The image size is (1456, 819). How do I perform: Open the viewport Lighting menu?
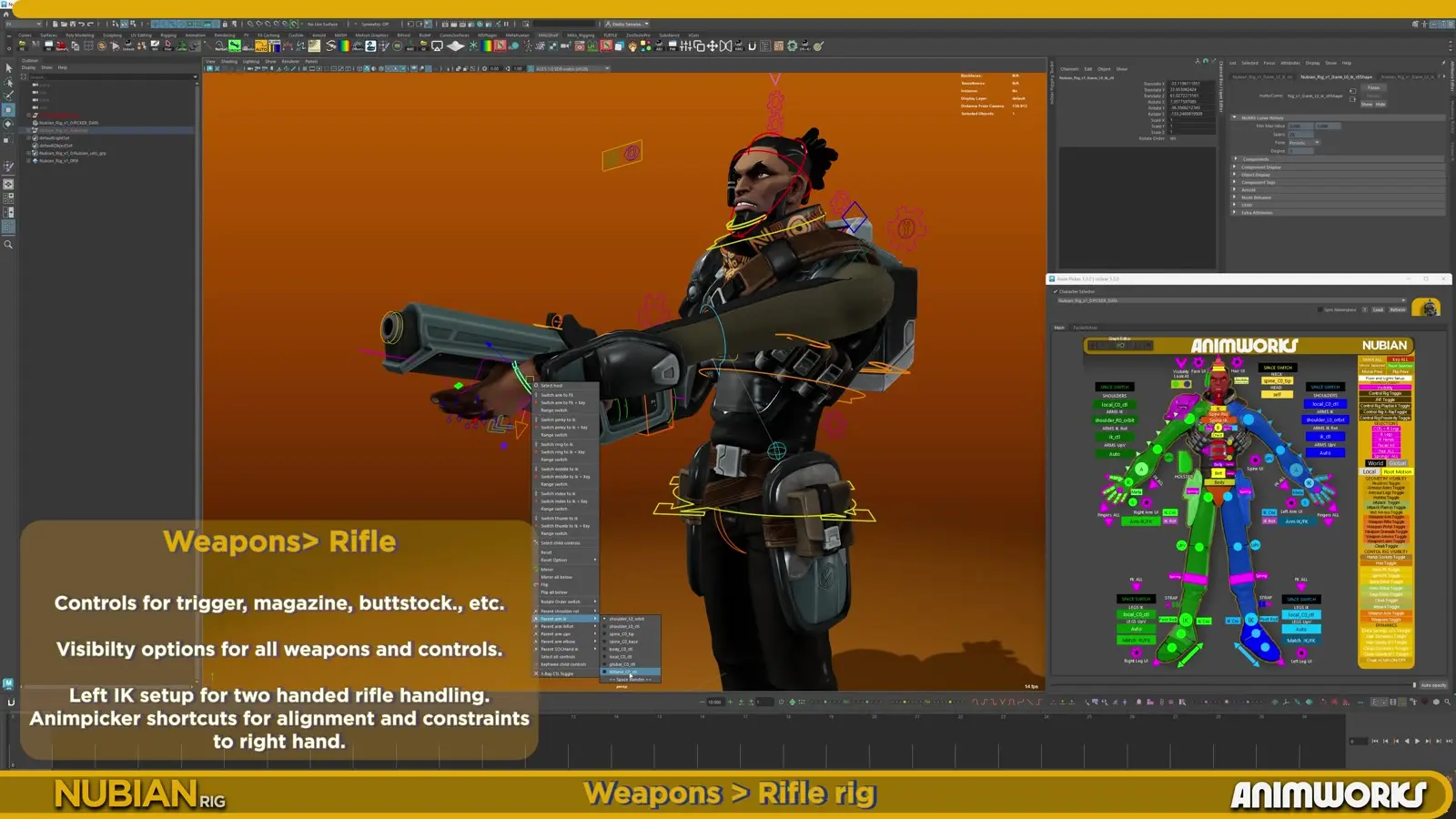[250, 62]
